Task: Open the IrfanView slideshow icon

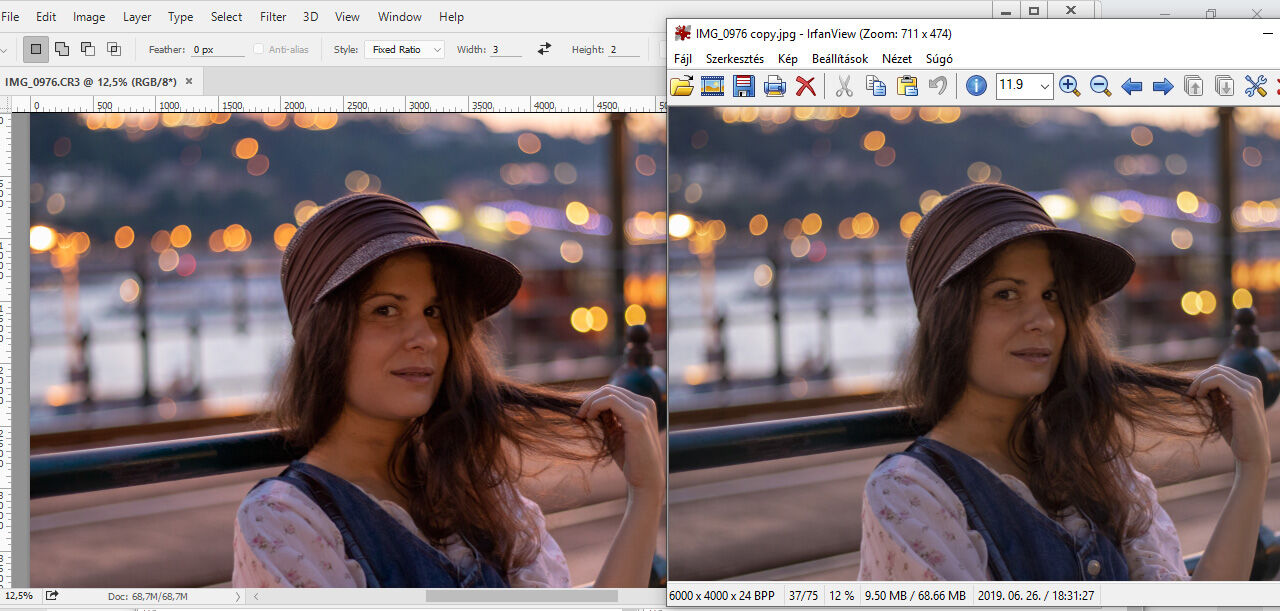Action: 712,86
